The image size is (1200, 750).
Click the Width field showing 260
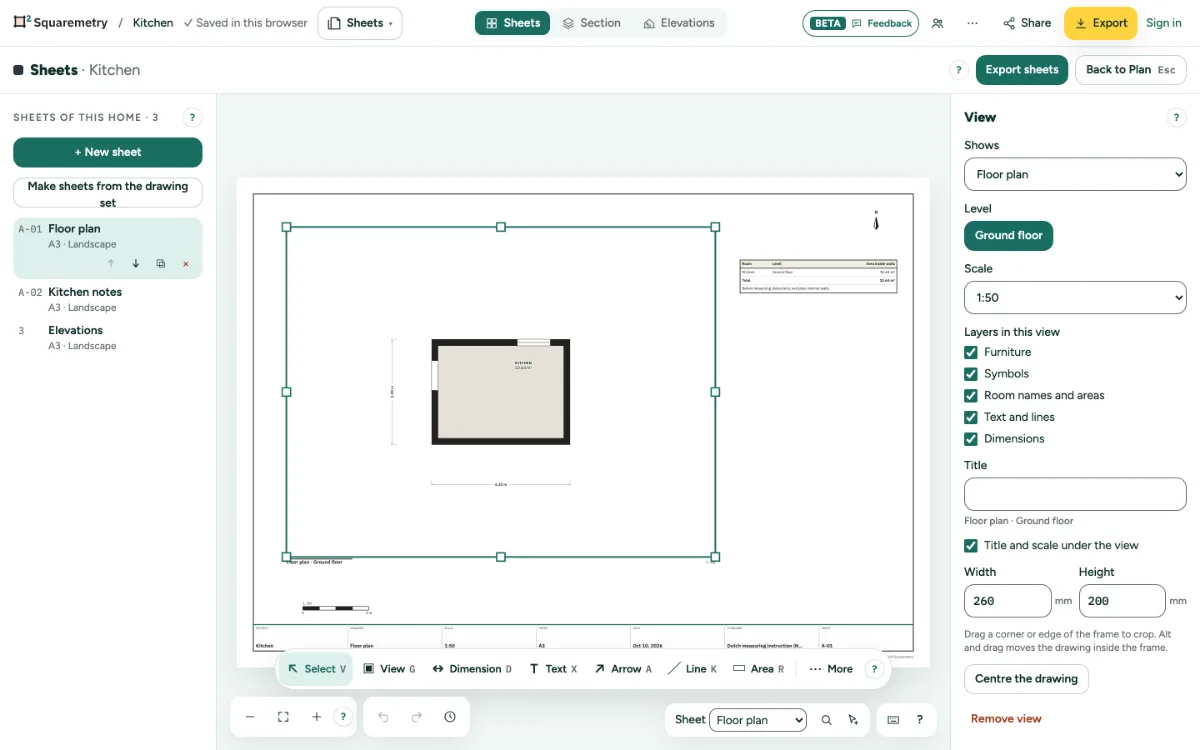pyautogui.click(x=1008, y=601)
